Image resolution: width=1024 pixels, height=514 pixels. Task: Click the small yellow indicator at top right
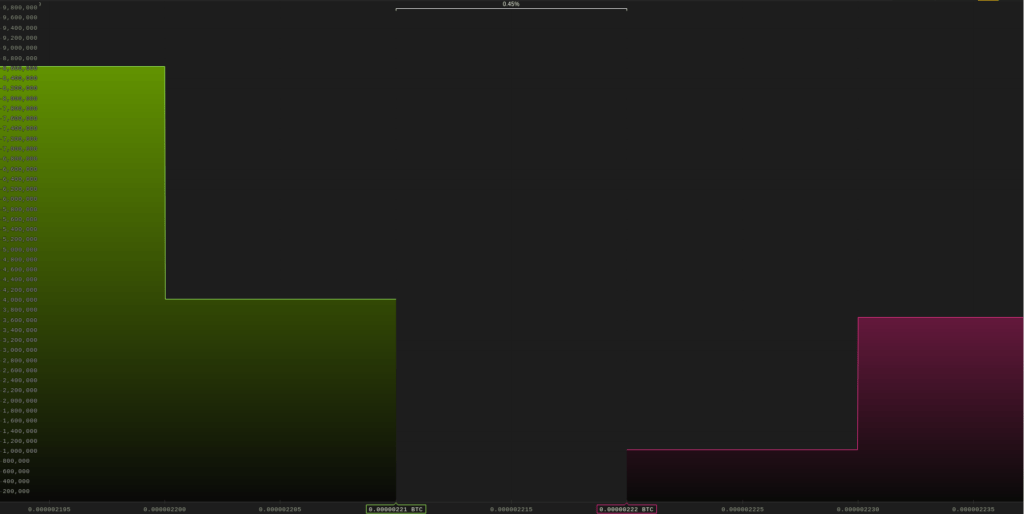point(987,1)
